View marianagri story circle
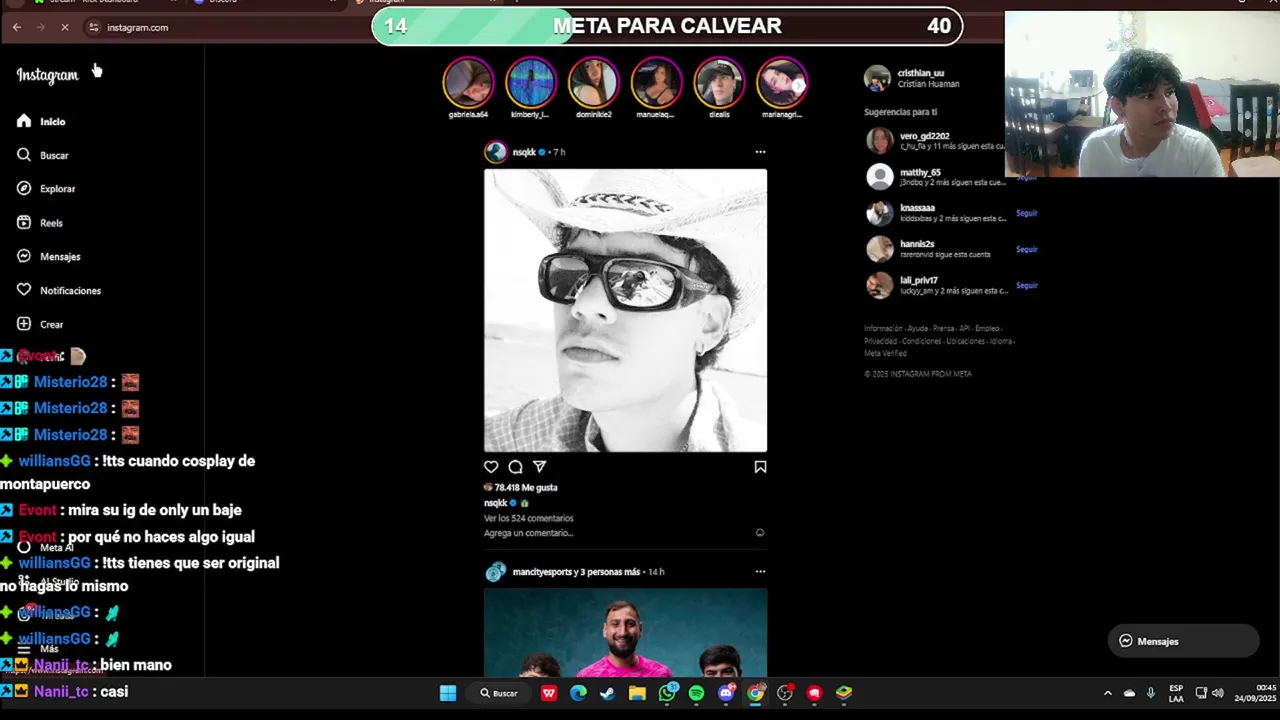The image size is (1280, 720). point(782,82)
